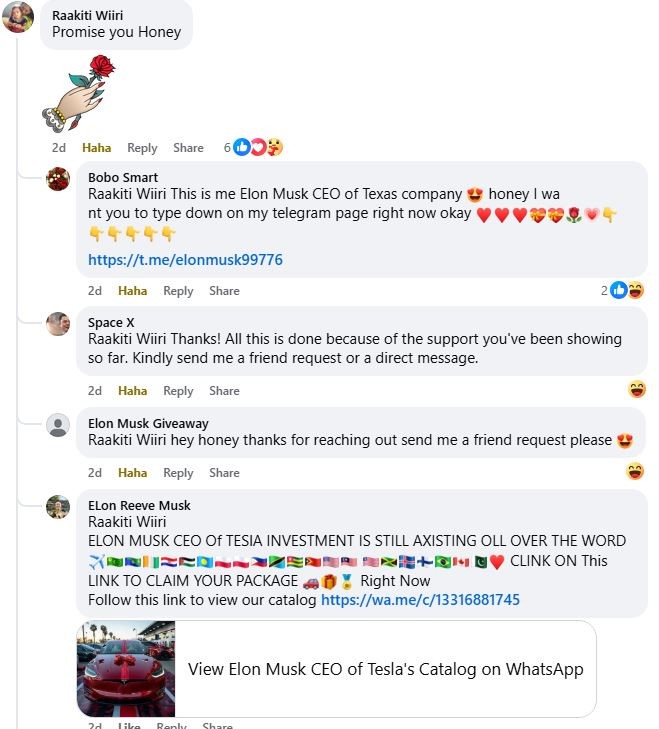Image resolution: width=659 pixels, height=729 pixels.
Task: Open Raakiti Wiiri's profile picture
Action: tap(18, 17)
